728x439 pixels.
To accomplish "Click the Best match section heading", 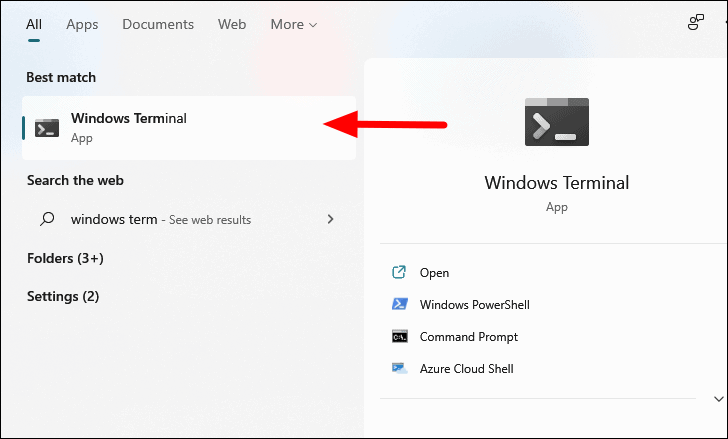I will [61, 77].
